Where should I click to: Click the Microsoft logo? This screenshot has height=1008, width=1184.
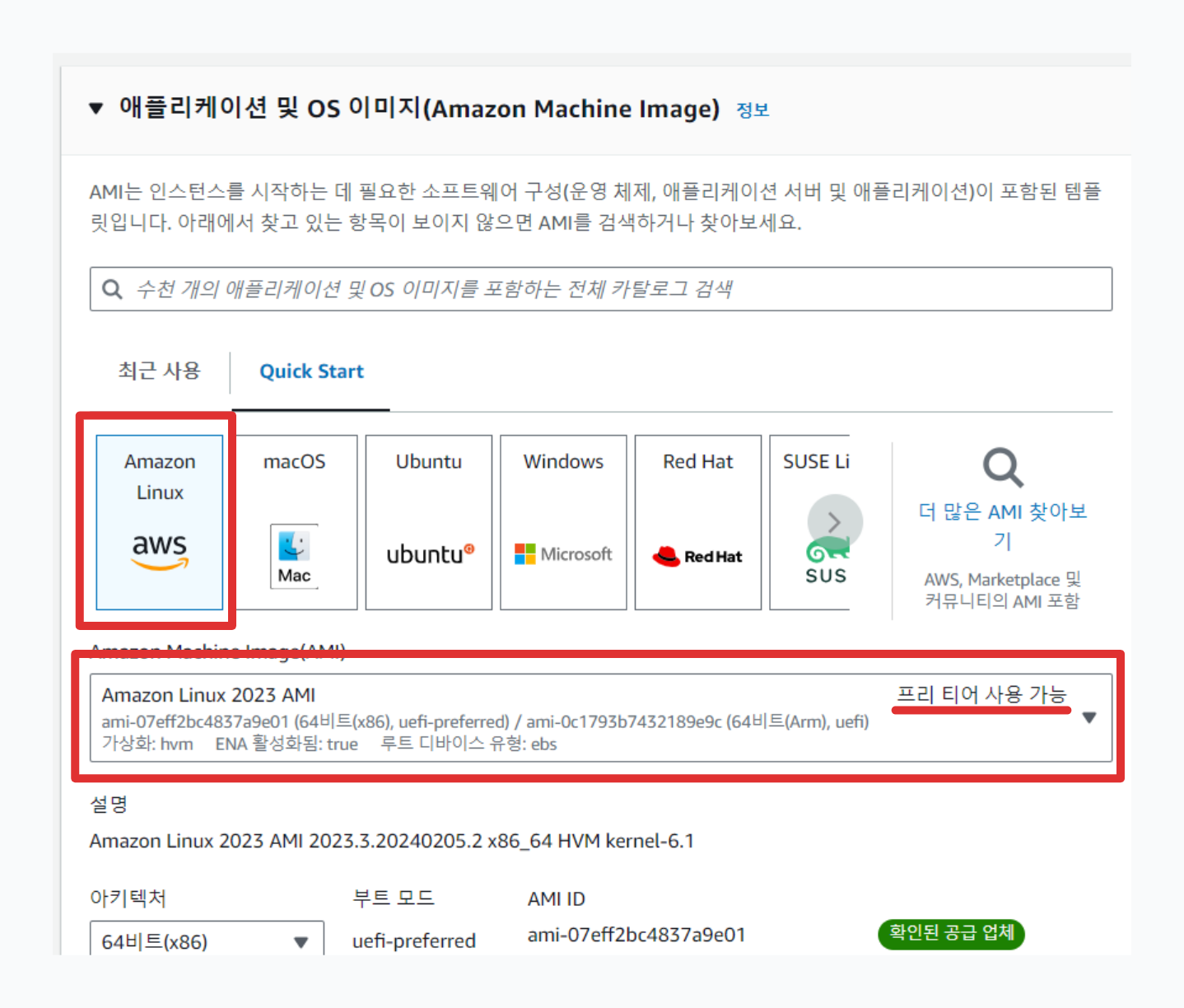point(563,554)
